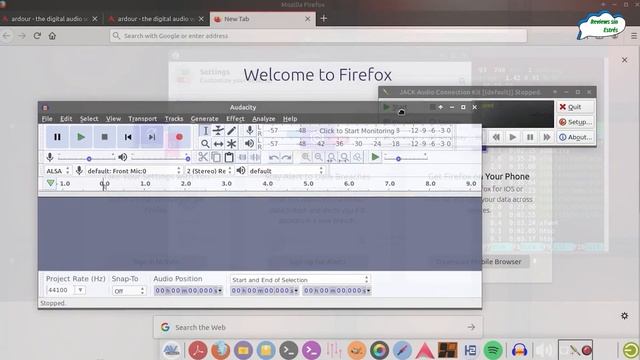Screen dimensions: 640x360
Task: Fit project to width icon
Action: (x=344, y=157)
